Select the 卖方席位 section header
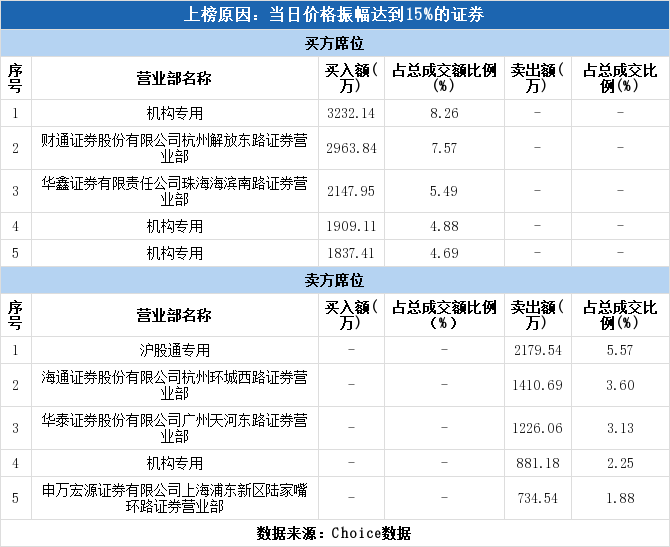Screen dimensions: 670x547 point(334,280)
